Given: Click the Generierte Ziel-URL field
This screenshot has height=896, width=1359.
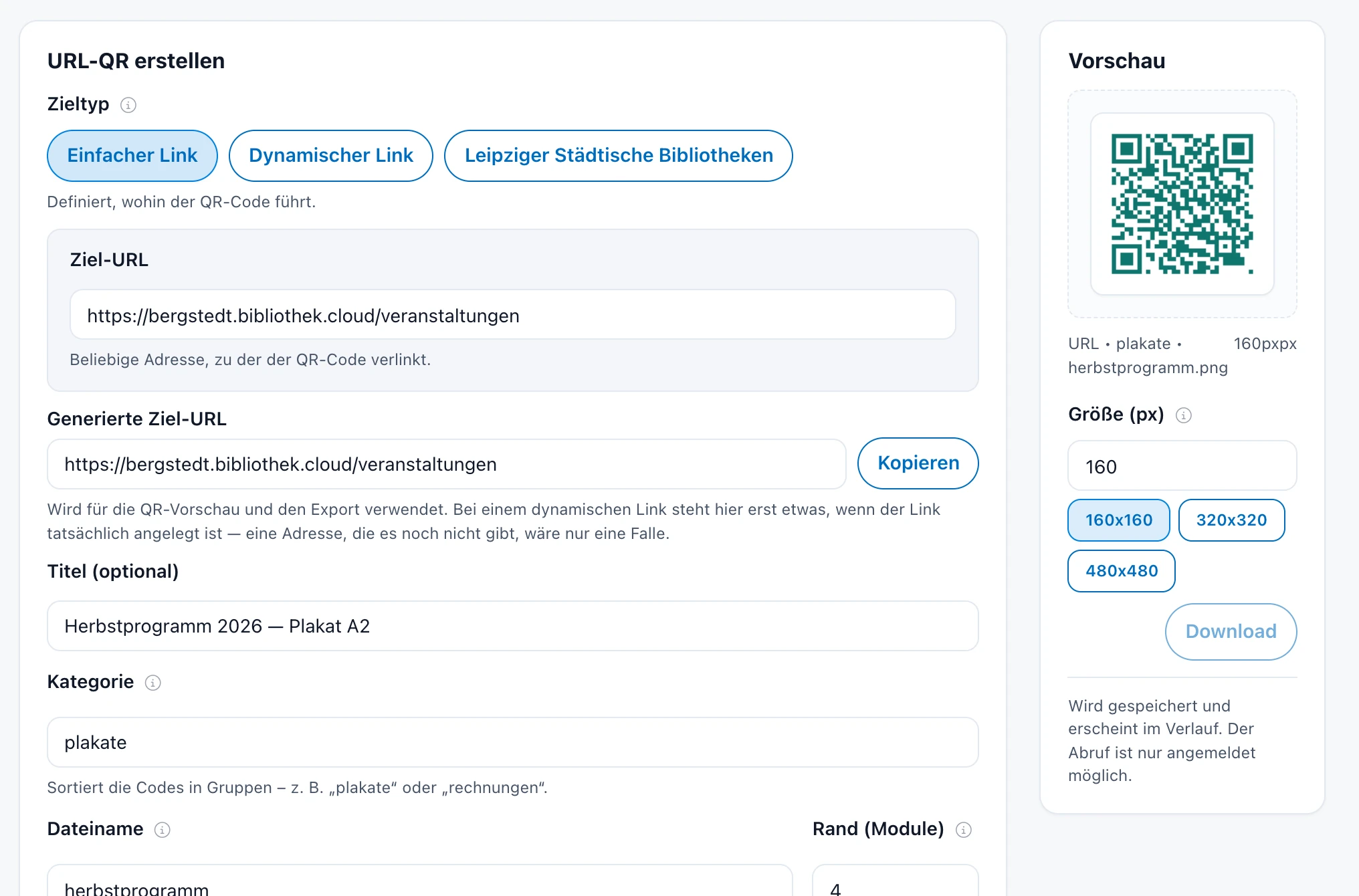Looking at the screenshot, I should tap(447, 464).
